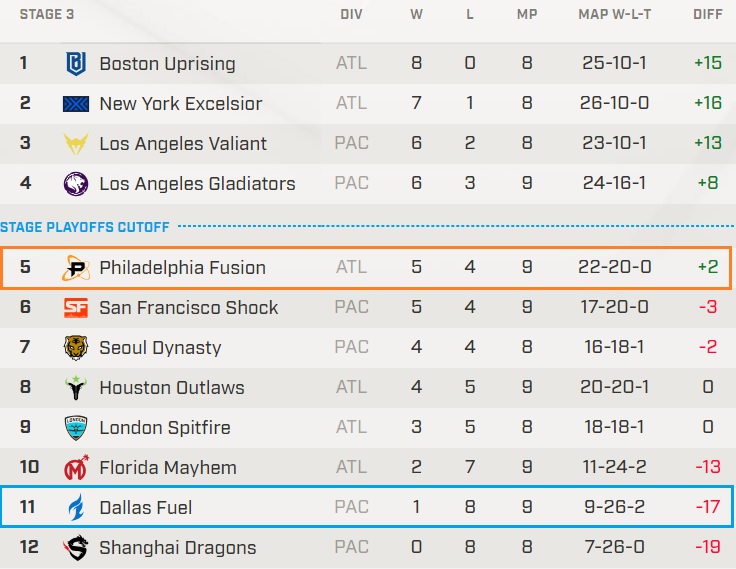Viewport: 736px width, 569px height.
Task: Open the Philadelphia Fusion team name link
Action: [x=182, y=267]
